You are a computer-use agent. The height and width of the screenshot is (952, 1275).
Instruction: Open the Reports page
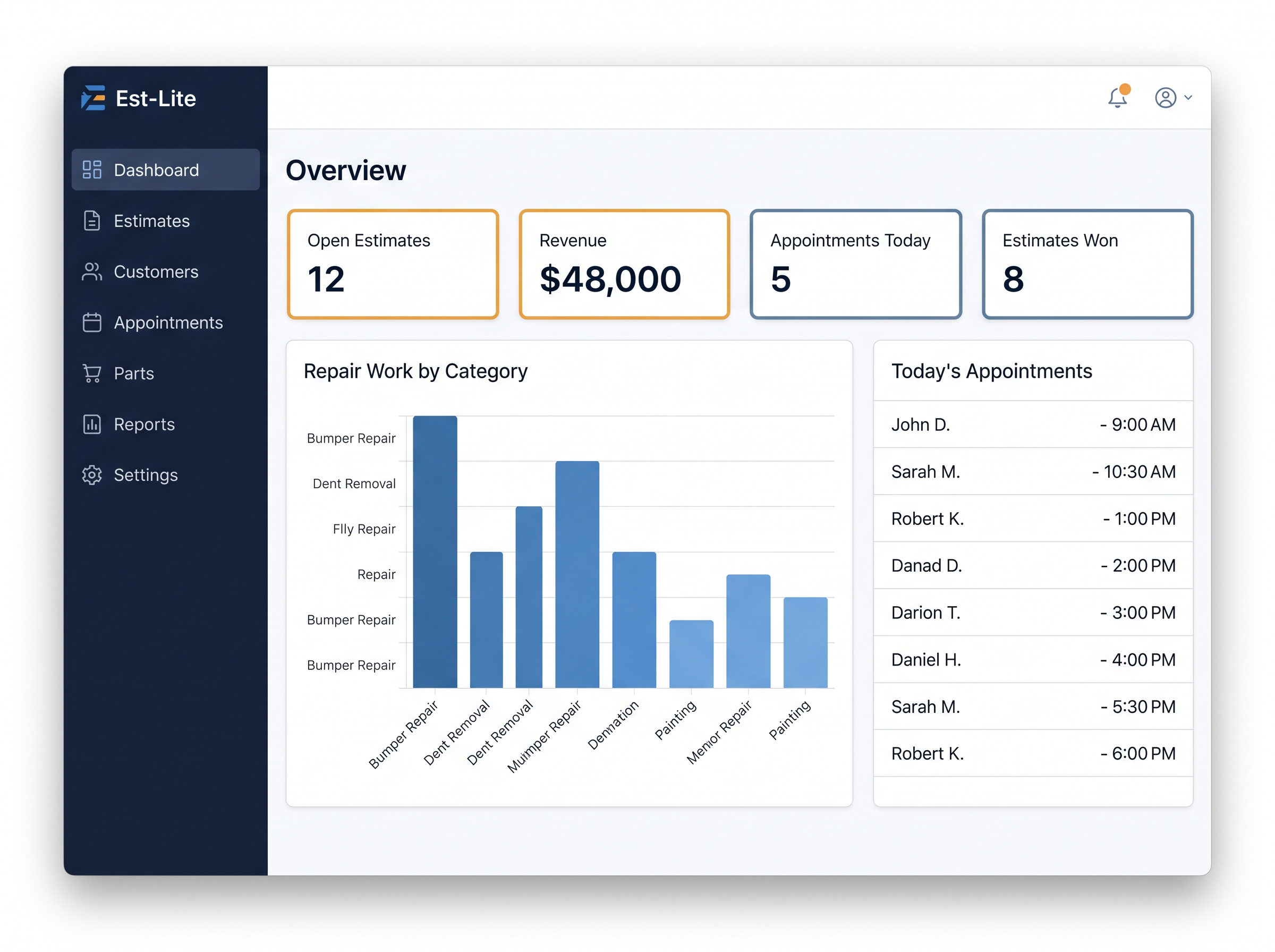pos(144,424)
